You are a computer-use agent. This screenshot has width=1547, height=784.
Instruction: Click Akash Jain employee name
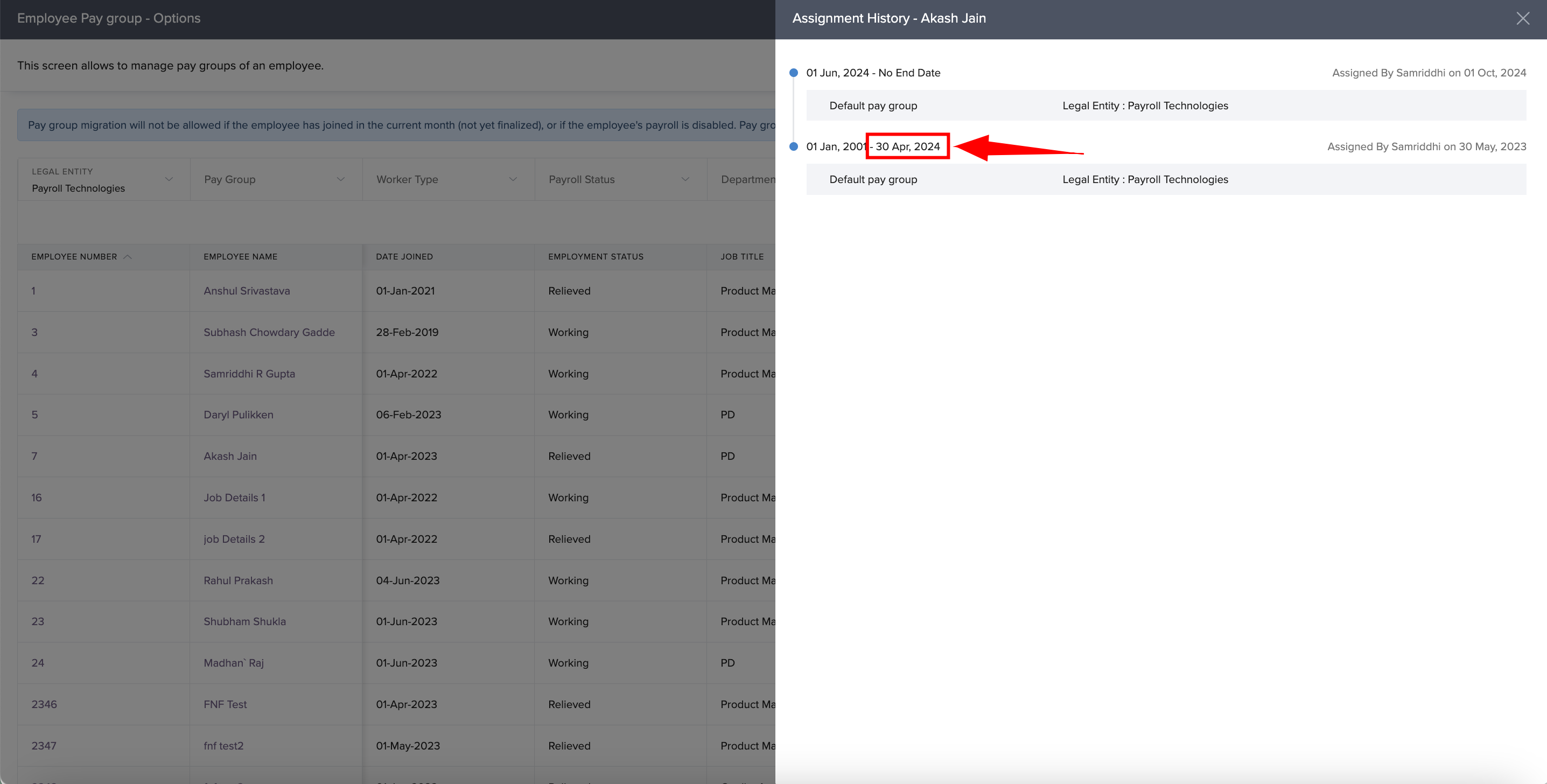click(x=230, y=456)
